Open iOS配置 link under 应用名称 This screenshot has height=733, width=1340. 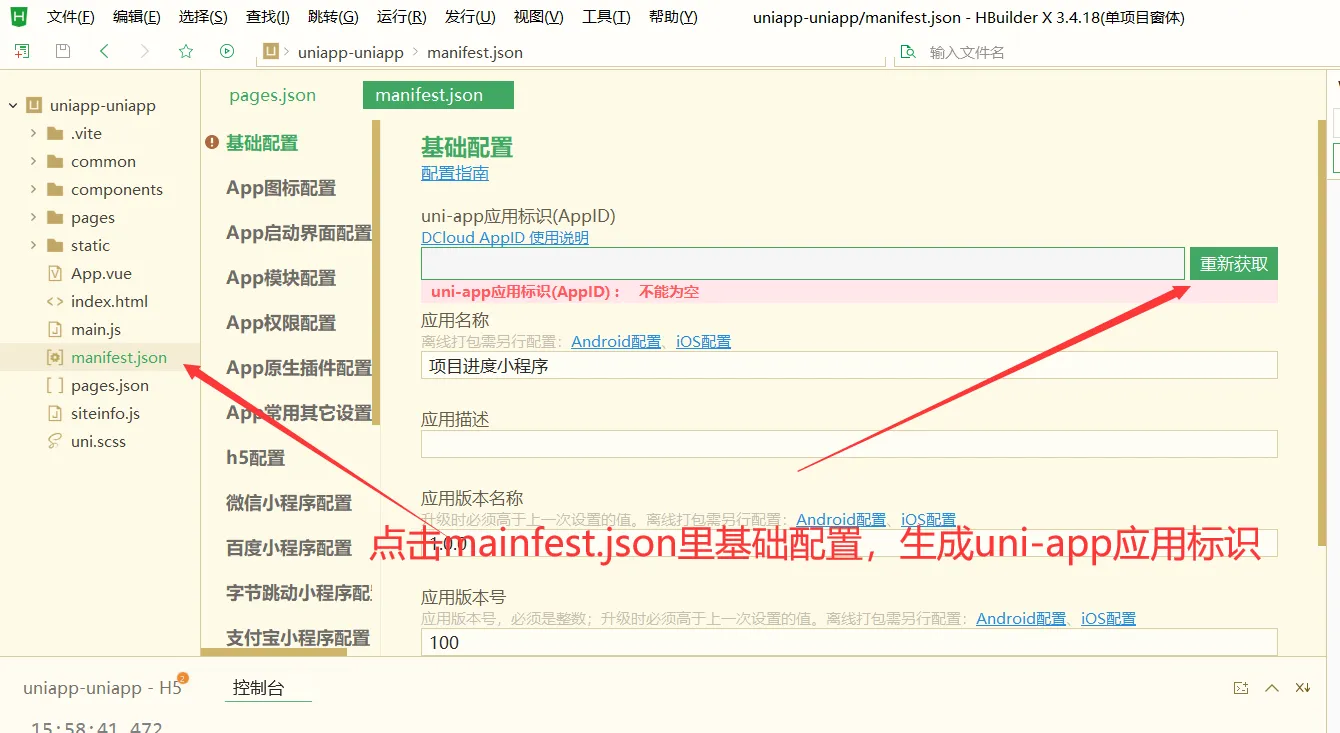703,342
